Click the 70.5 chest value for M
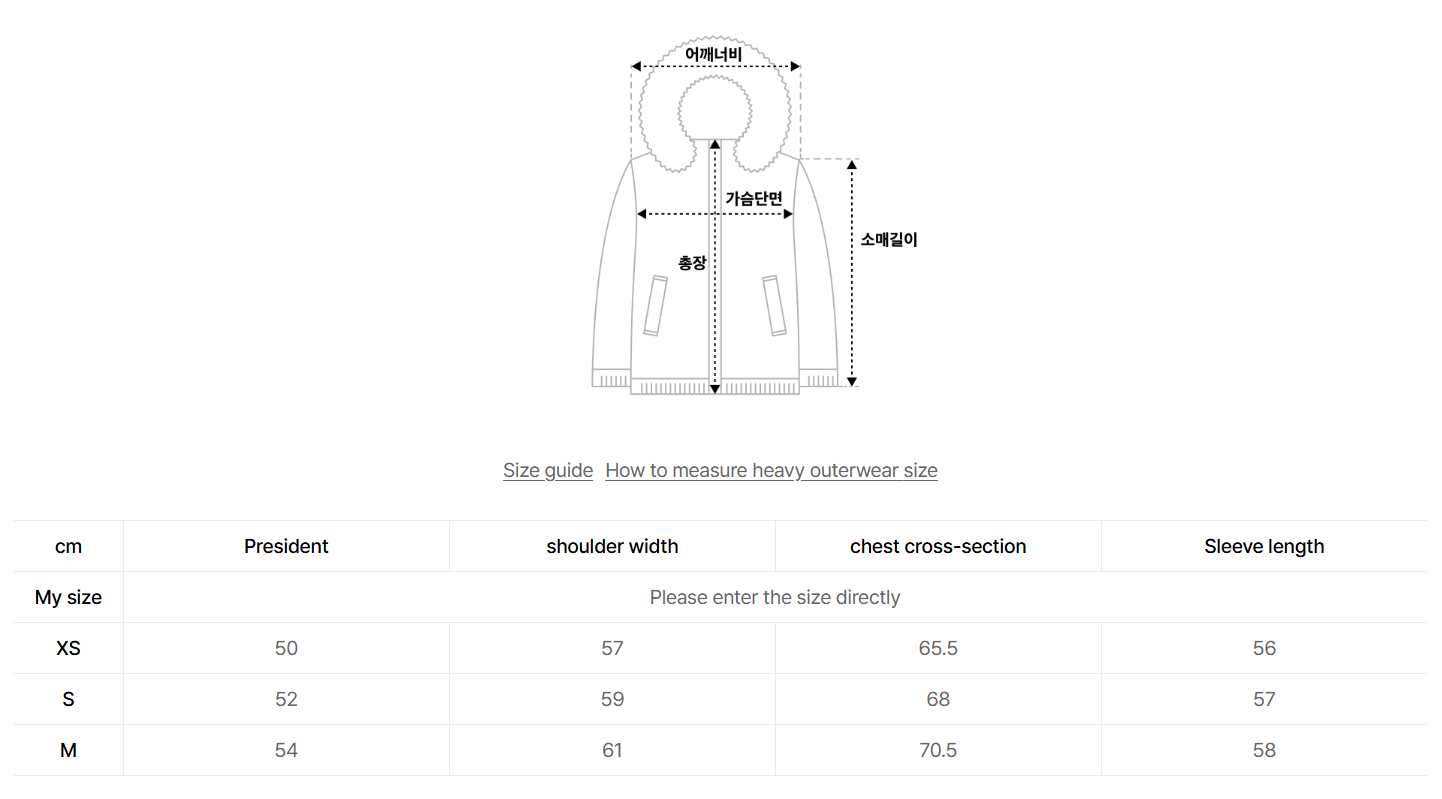This screenshot has height=799, width=1442. (x=938, y=750)
